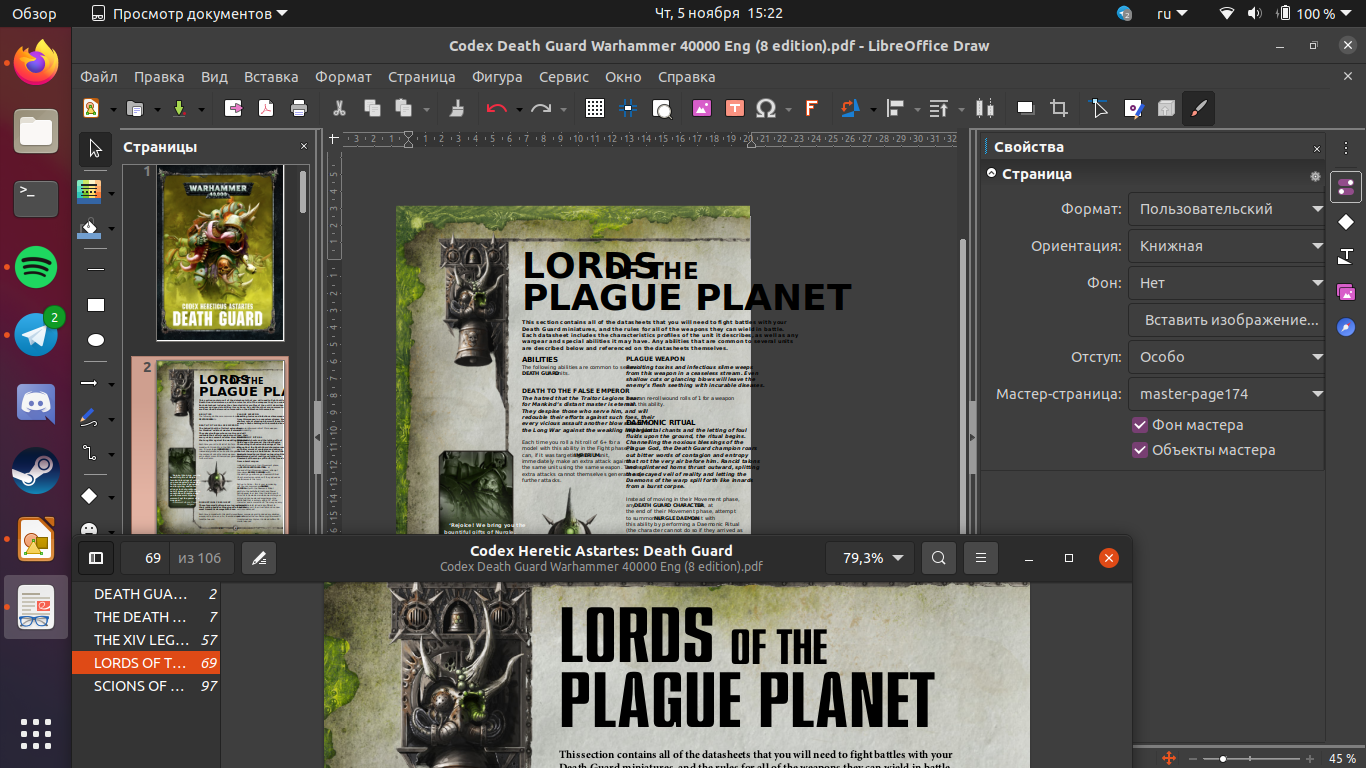Select SCIONS OF ... outline entry
Image resolution: width=1366 pixels, height=768 pixels.
146,686
